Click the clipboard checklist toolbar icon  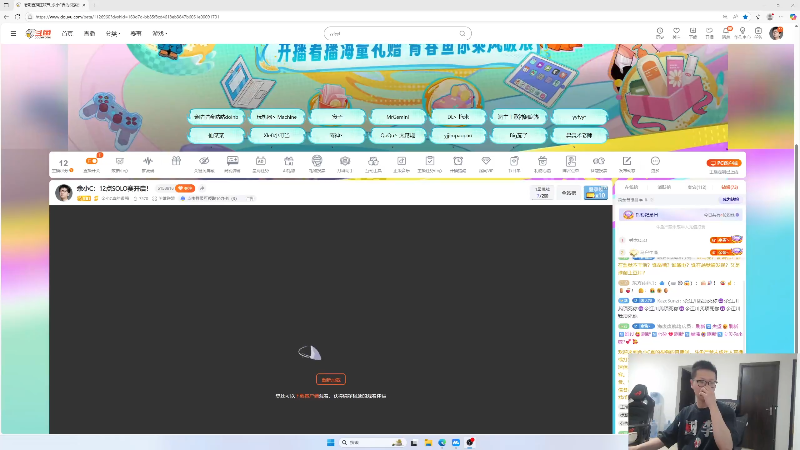[x=430, y=161]
